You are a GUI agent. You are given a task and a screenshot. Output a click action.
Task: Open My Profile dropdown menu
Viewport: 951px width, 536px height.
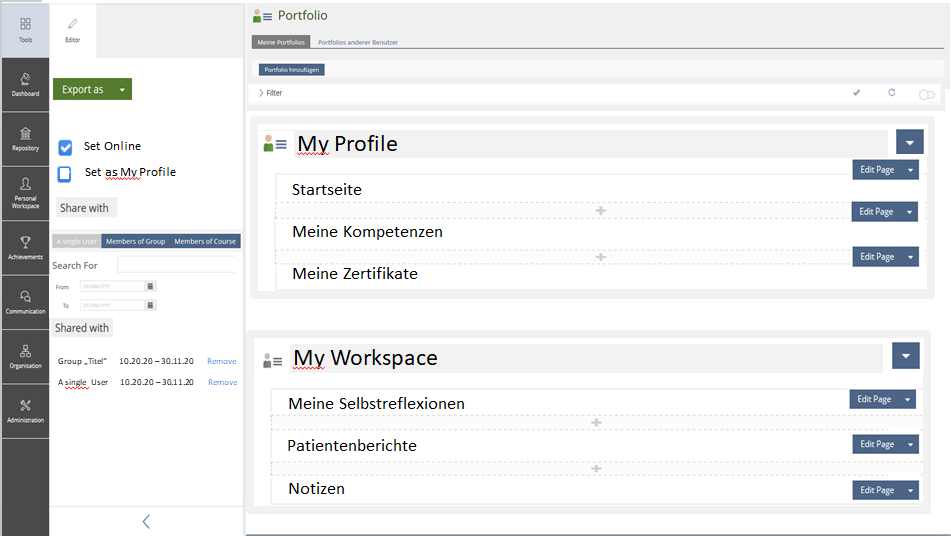point(909,142)
